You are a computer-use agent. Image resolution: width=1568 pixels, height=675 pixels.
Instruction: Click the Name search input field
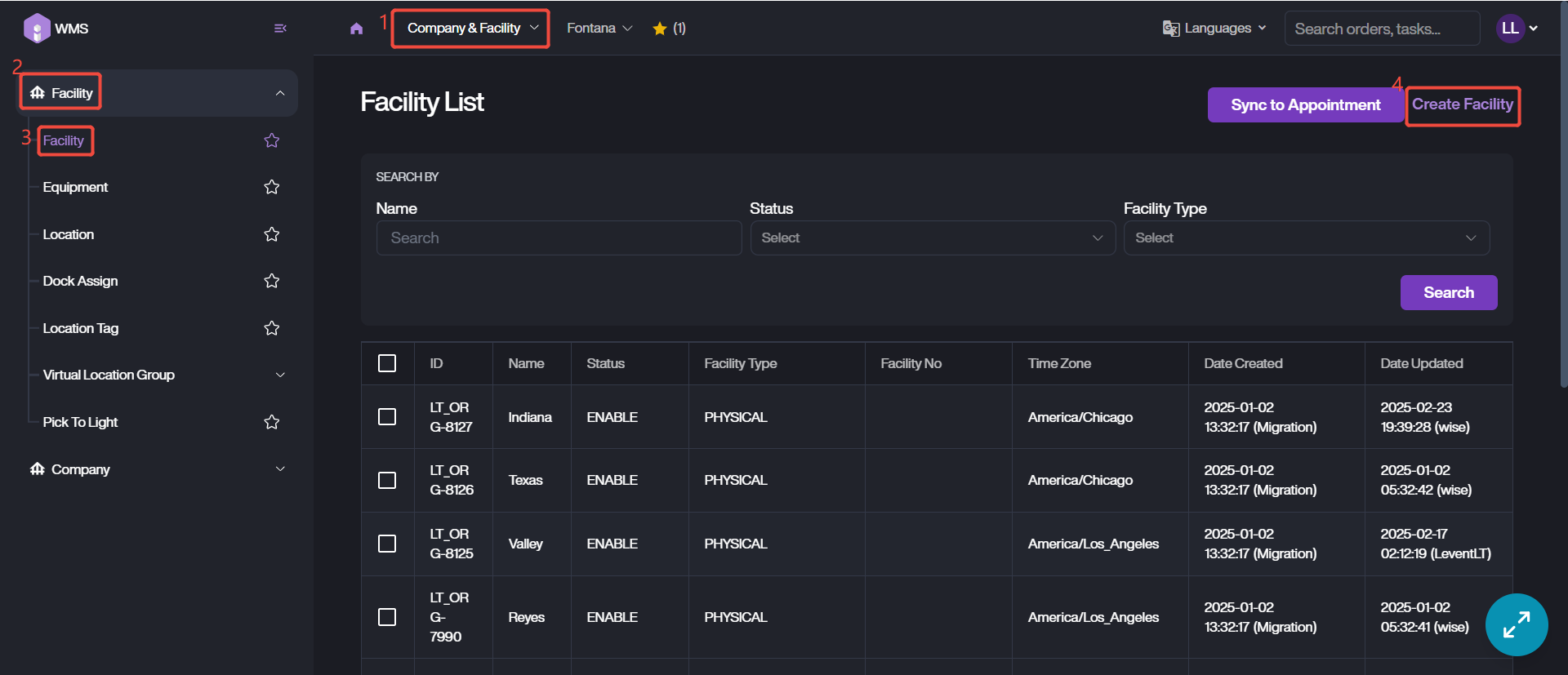click(559, 238)
